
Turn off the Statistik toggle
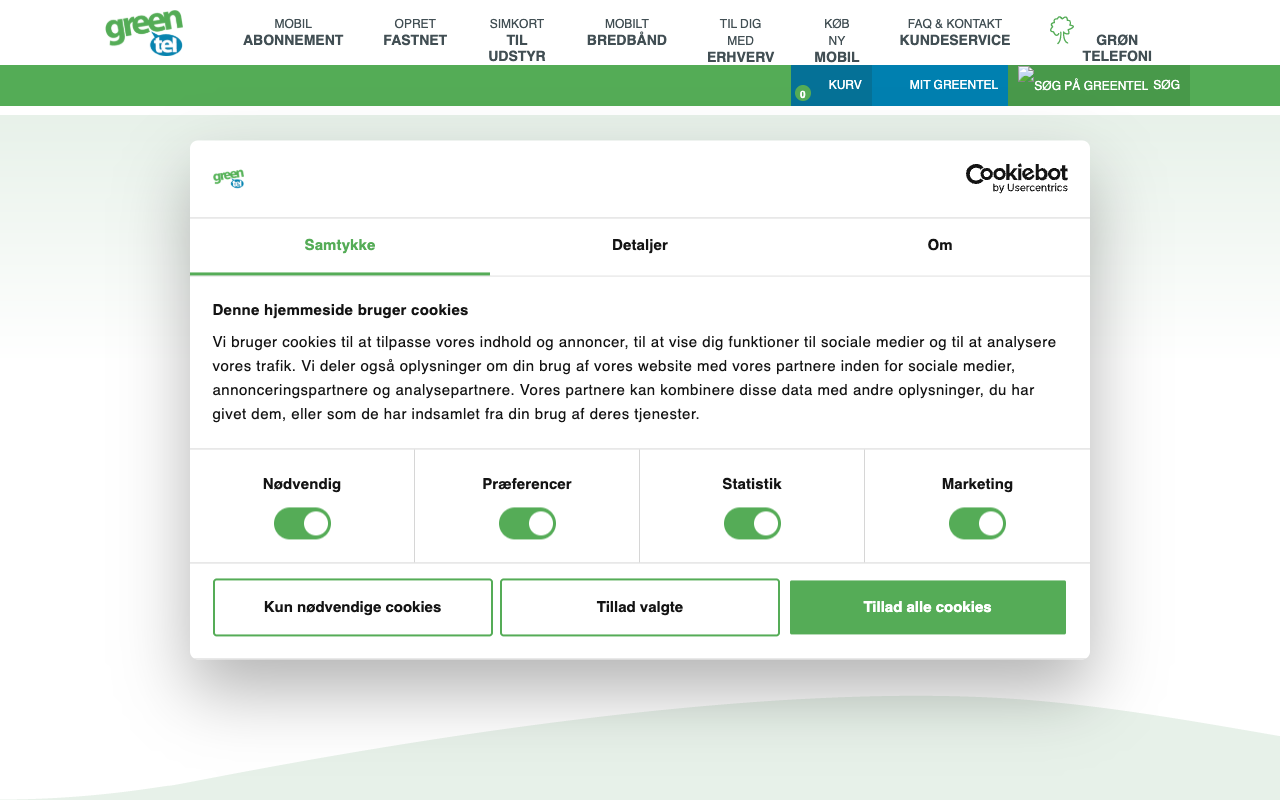(752, 523)
